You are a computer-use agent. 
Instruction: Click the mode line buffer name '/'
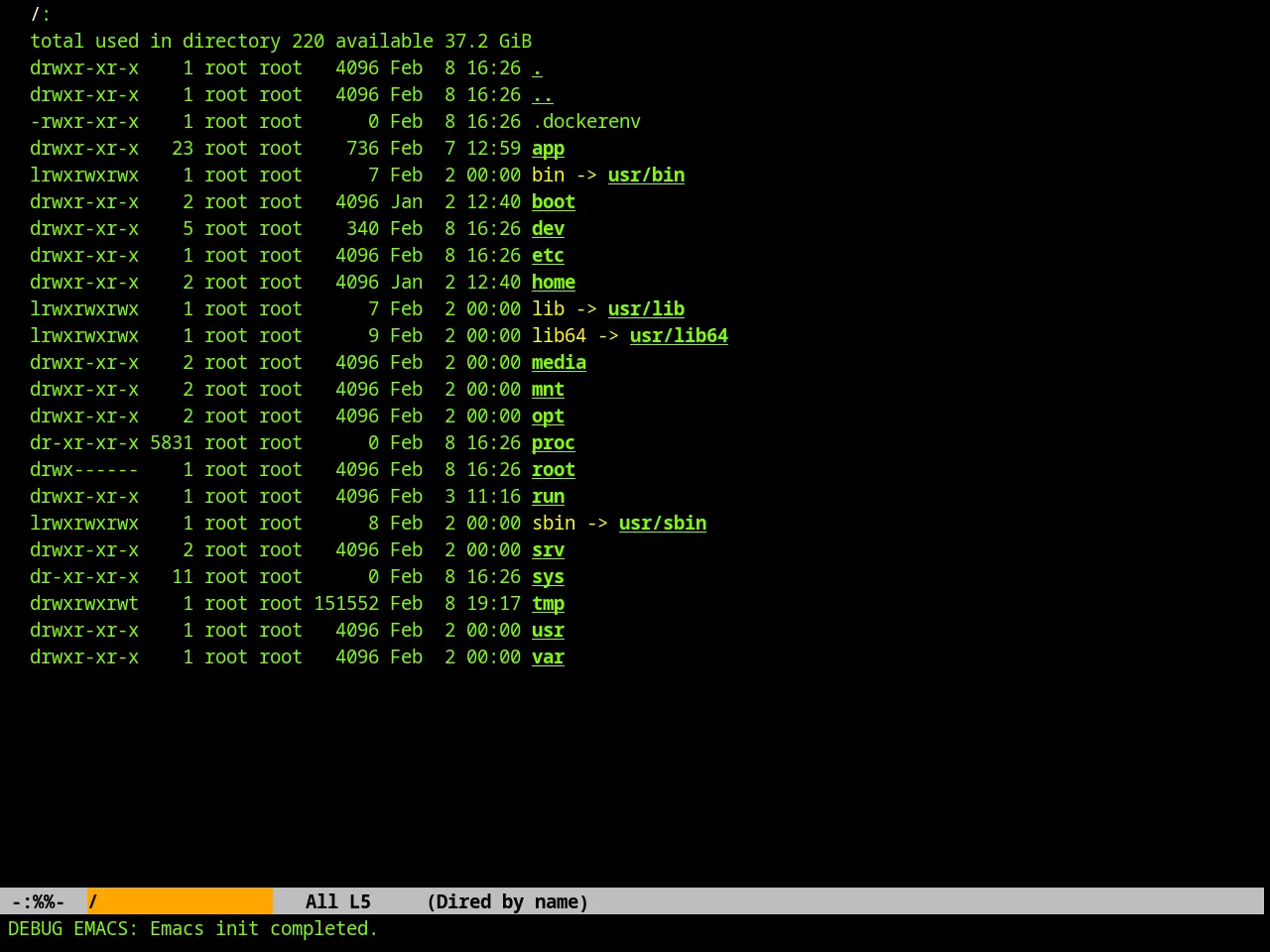click(x=180, y=901)
